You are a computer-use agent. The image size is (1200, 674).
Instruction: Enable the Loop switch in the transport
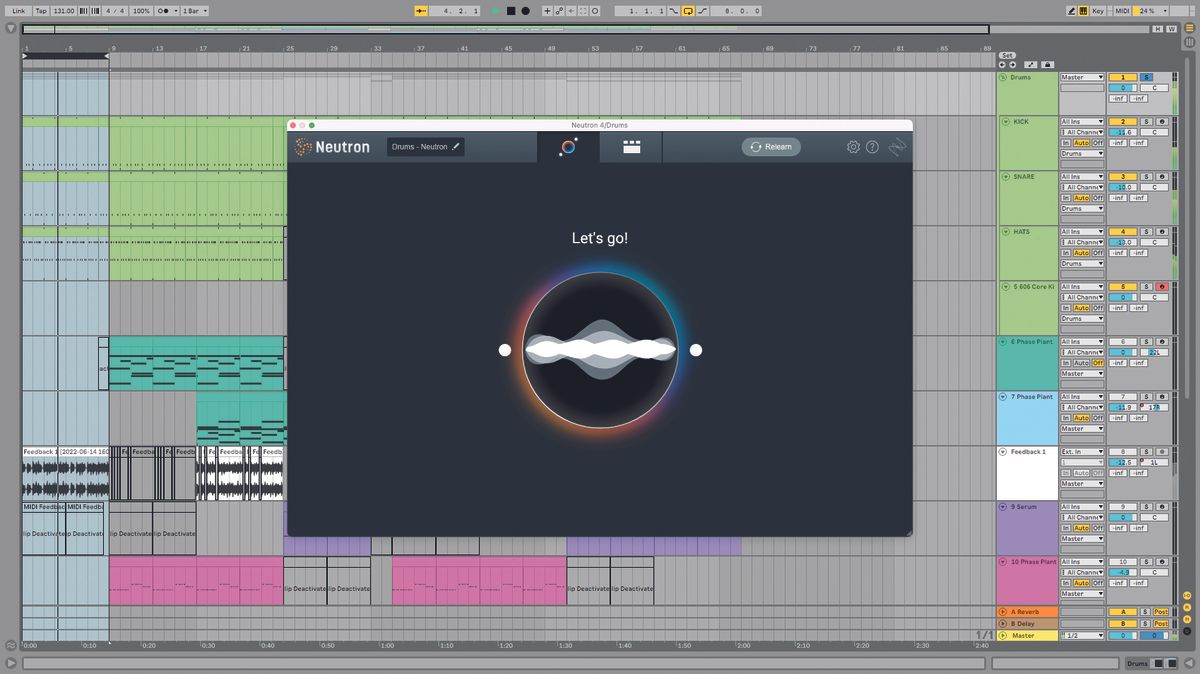point(687,10)
